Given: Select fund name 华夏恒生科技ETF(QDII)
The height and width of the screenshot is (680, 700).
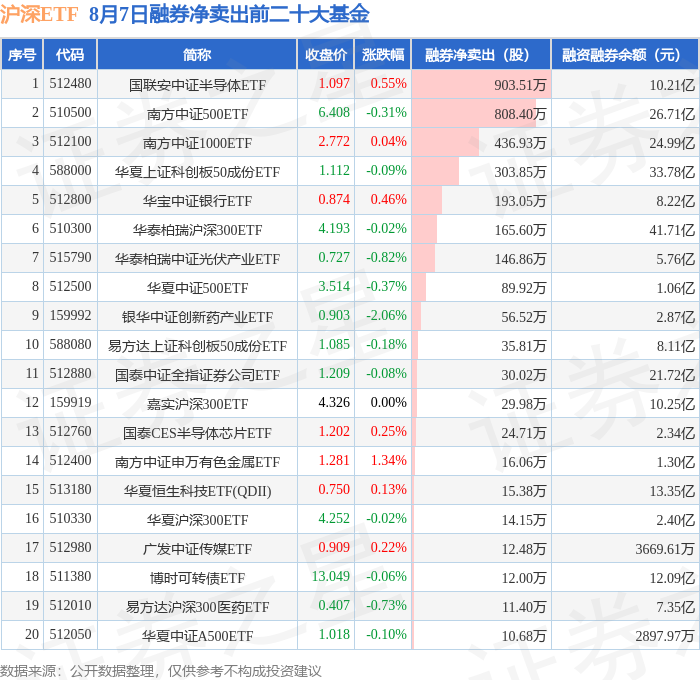Looking at the screenshot, I should click(x=197, y=491).
